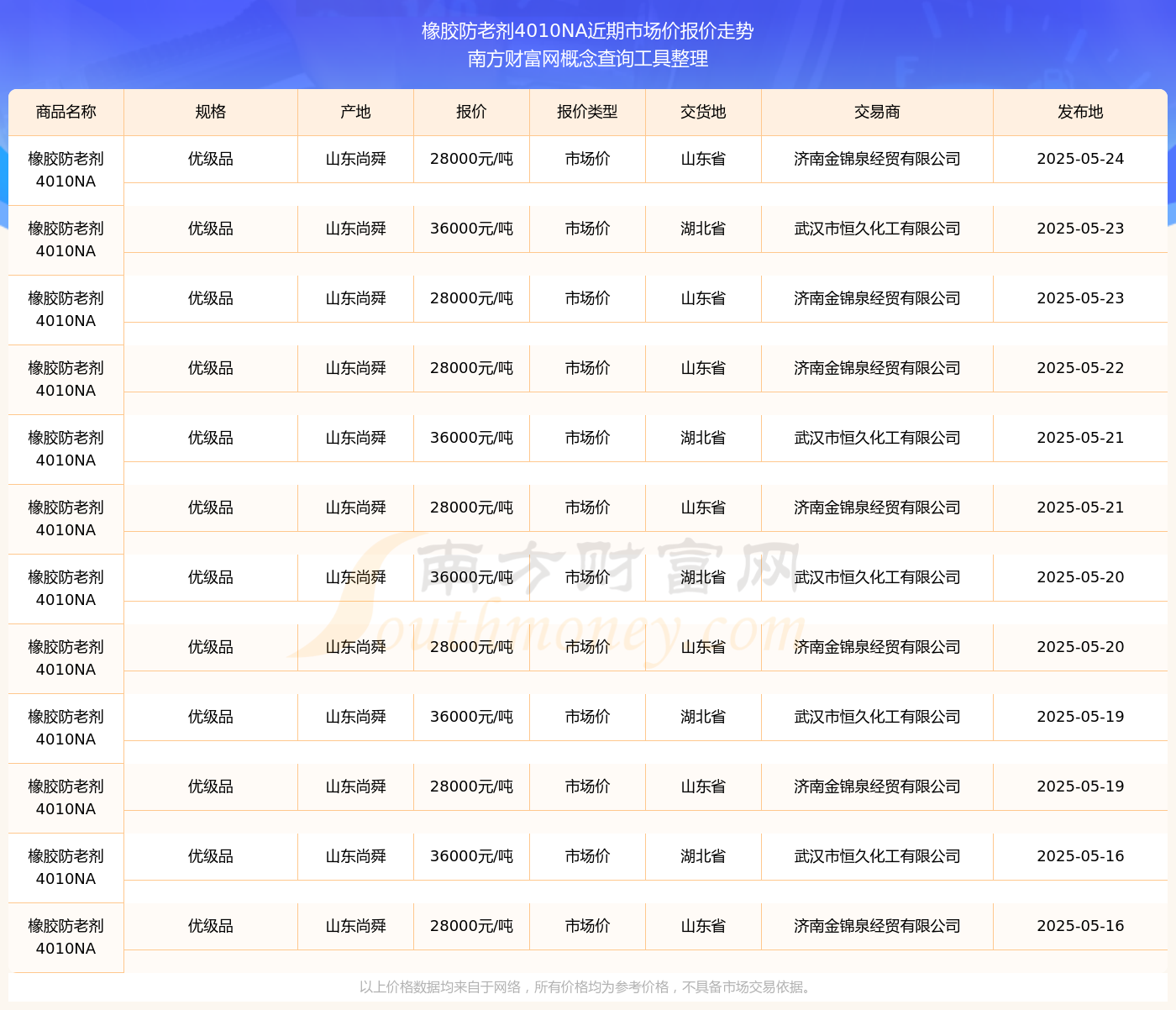Select the 36000元/吨 price dated 2025-05-19
The height and width of the screenshot is (1010, 1176).
coord(472,717)
